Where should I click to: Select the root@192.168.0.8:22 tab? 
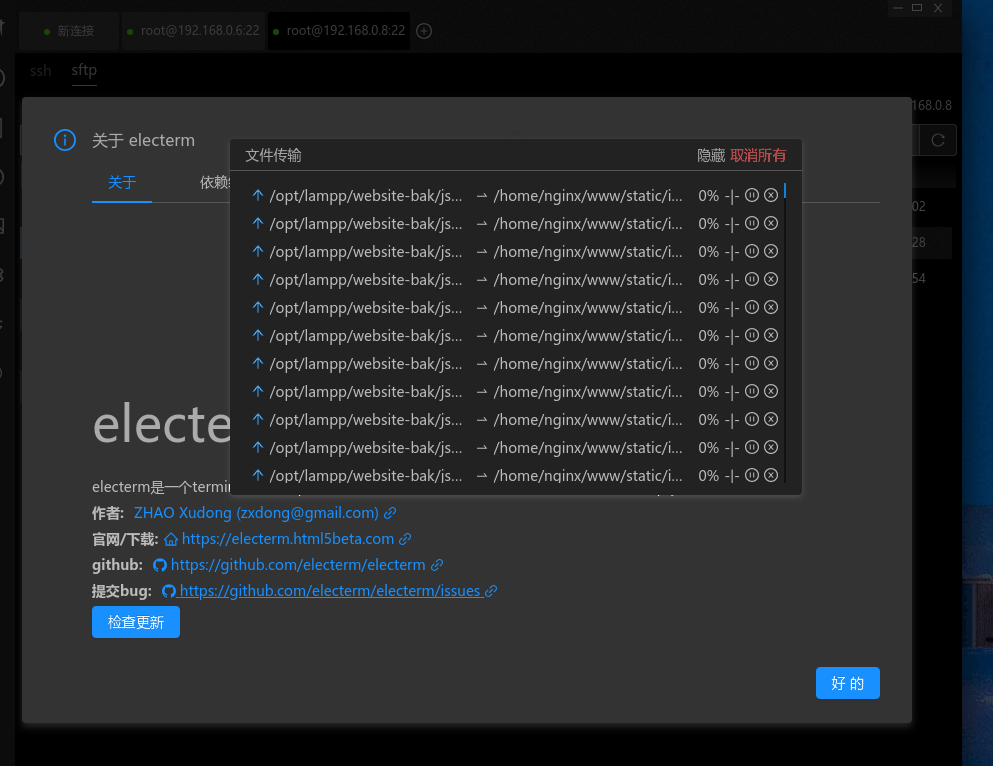pyautogui.click(x=339, y=31)
